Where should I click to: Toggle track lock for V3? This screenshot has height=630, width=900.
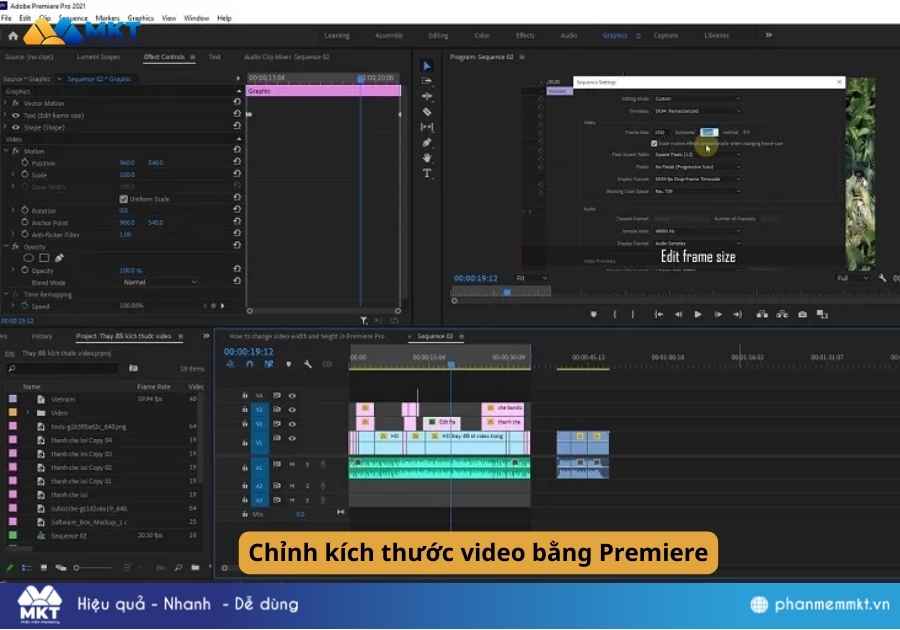tap(245, 410)
